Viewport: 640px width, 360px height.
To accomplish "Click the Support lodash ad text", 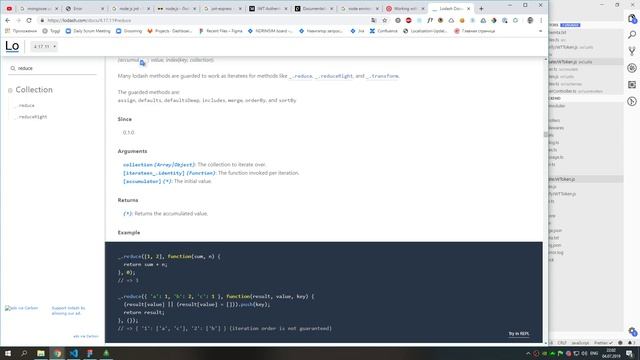I will [x=68, y=311].
